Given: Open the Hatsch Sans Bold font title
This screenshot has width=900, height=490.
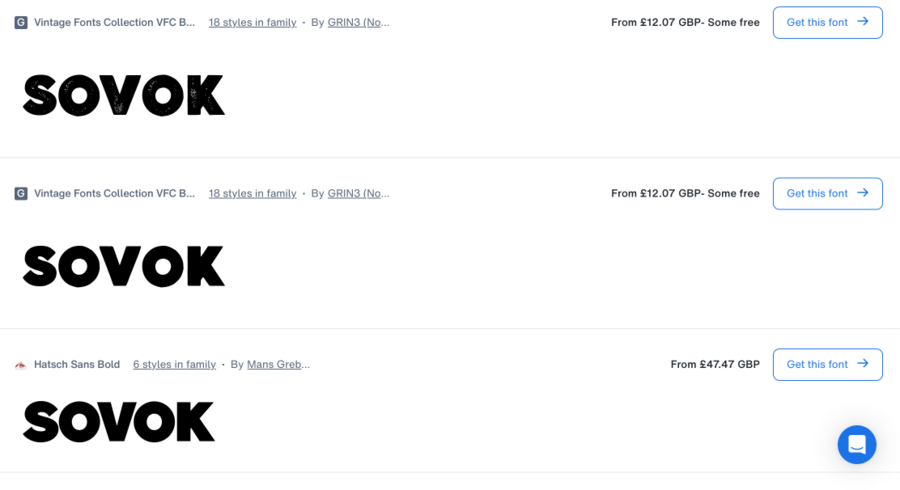Looking at the screenshot, I should tap(77, 365).
